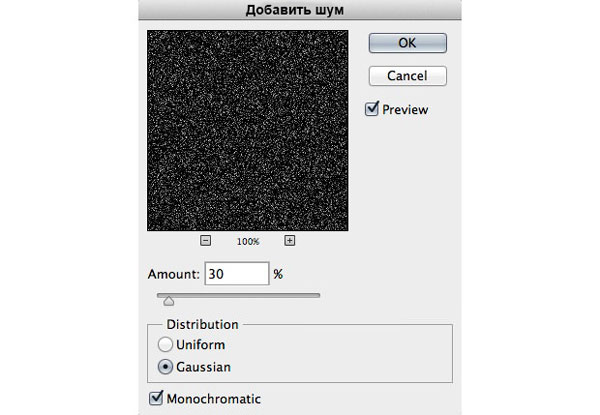Cancel the Add Noise dialog
The image size is (600, 415).
pos(408,76)
